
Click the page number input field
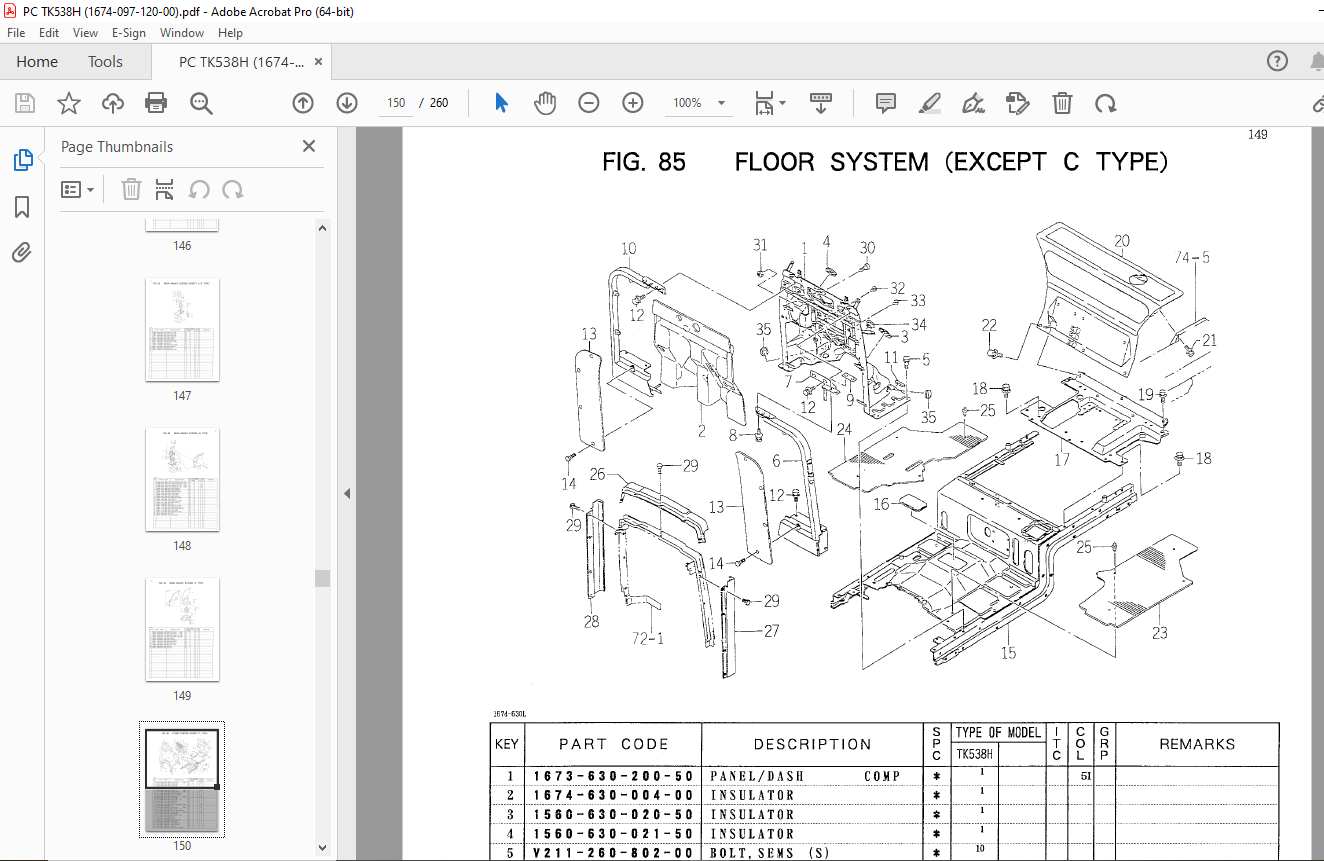[396, 103]
